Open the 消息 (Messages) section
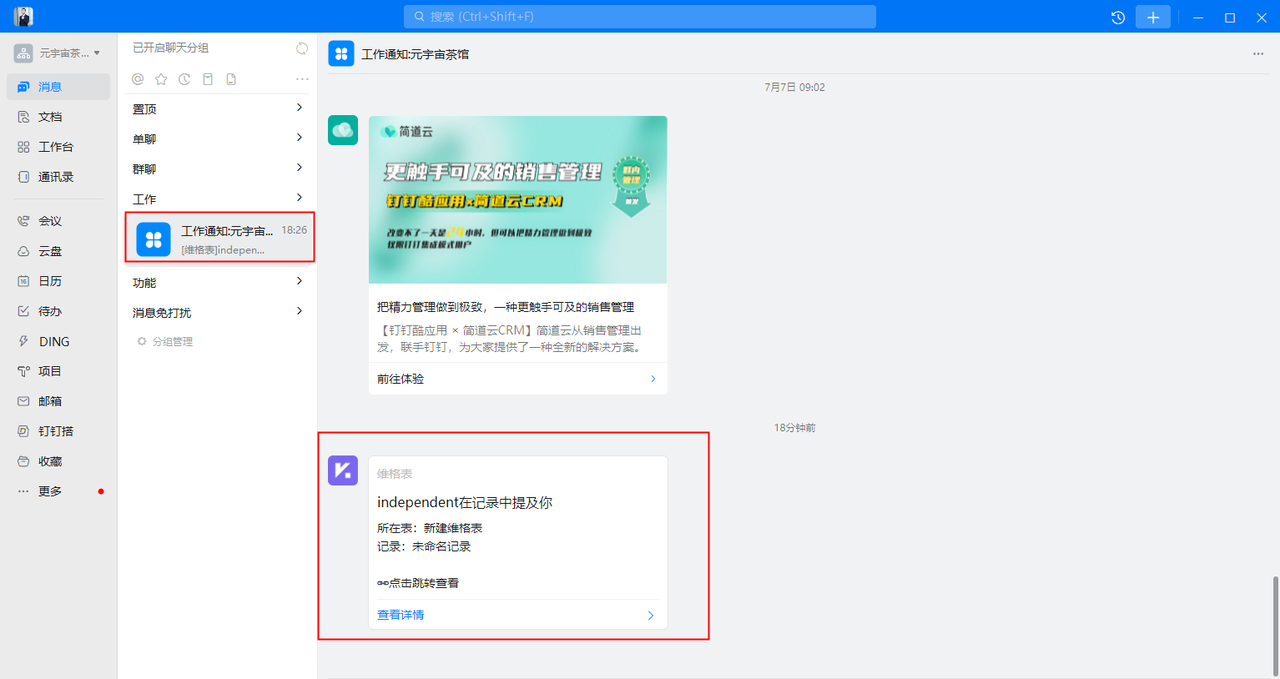1280x679 pixels. click(x=59, y=87)
